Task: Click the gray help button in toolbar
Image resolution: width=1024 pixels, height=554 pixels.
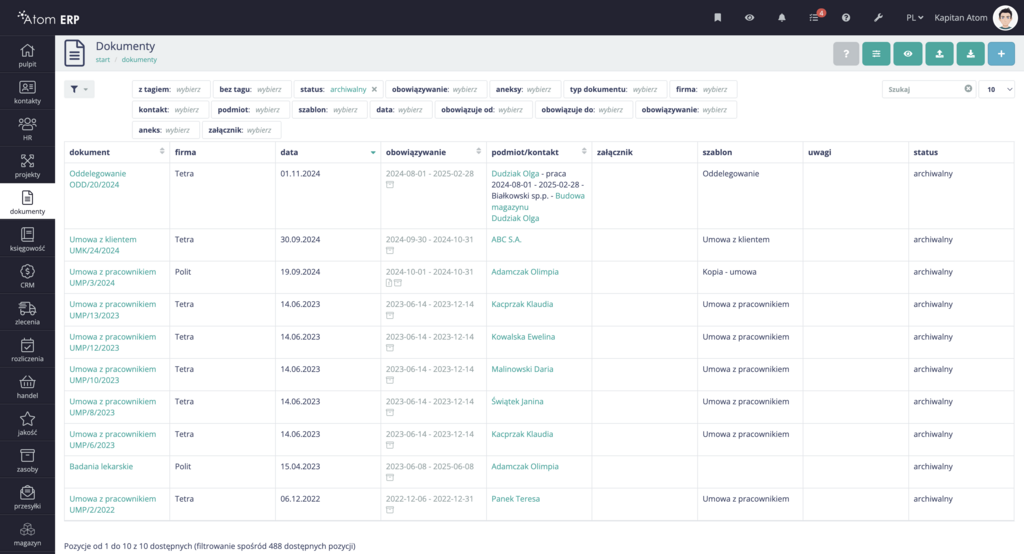Action: click(846, 54)
